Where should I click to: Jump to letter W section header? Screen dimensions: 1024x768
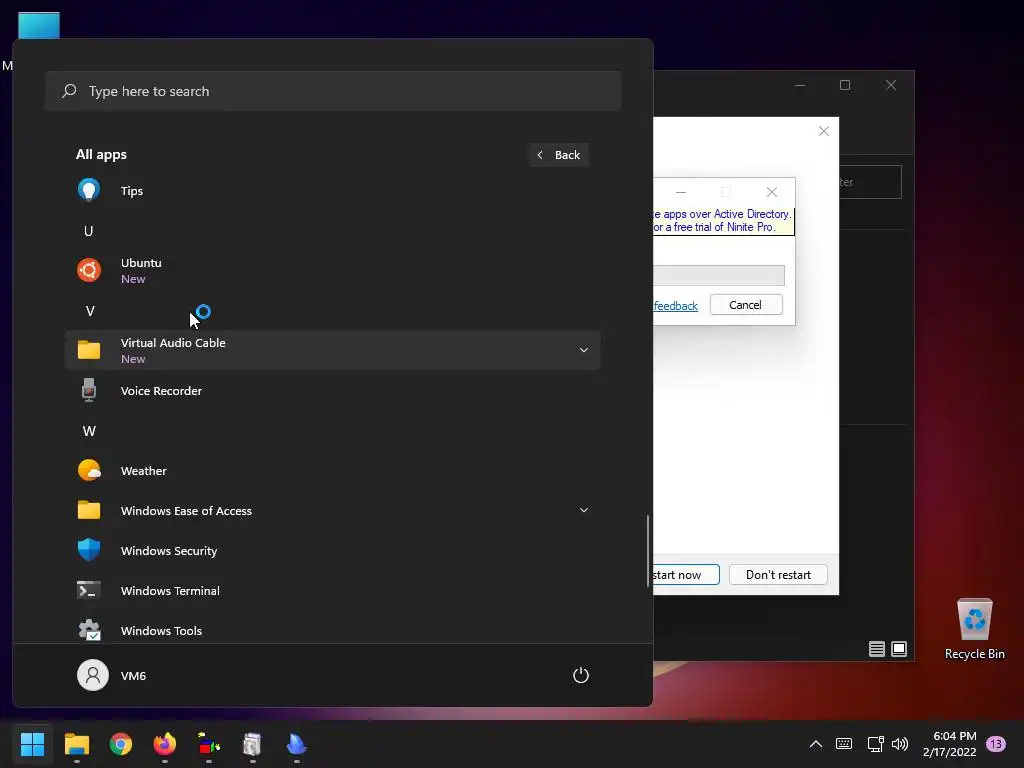pyautogui.click(x=89, y=431)
